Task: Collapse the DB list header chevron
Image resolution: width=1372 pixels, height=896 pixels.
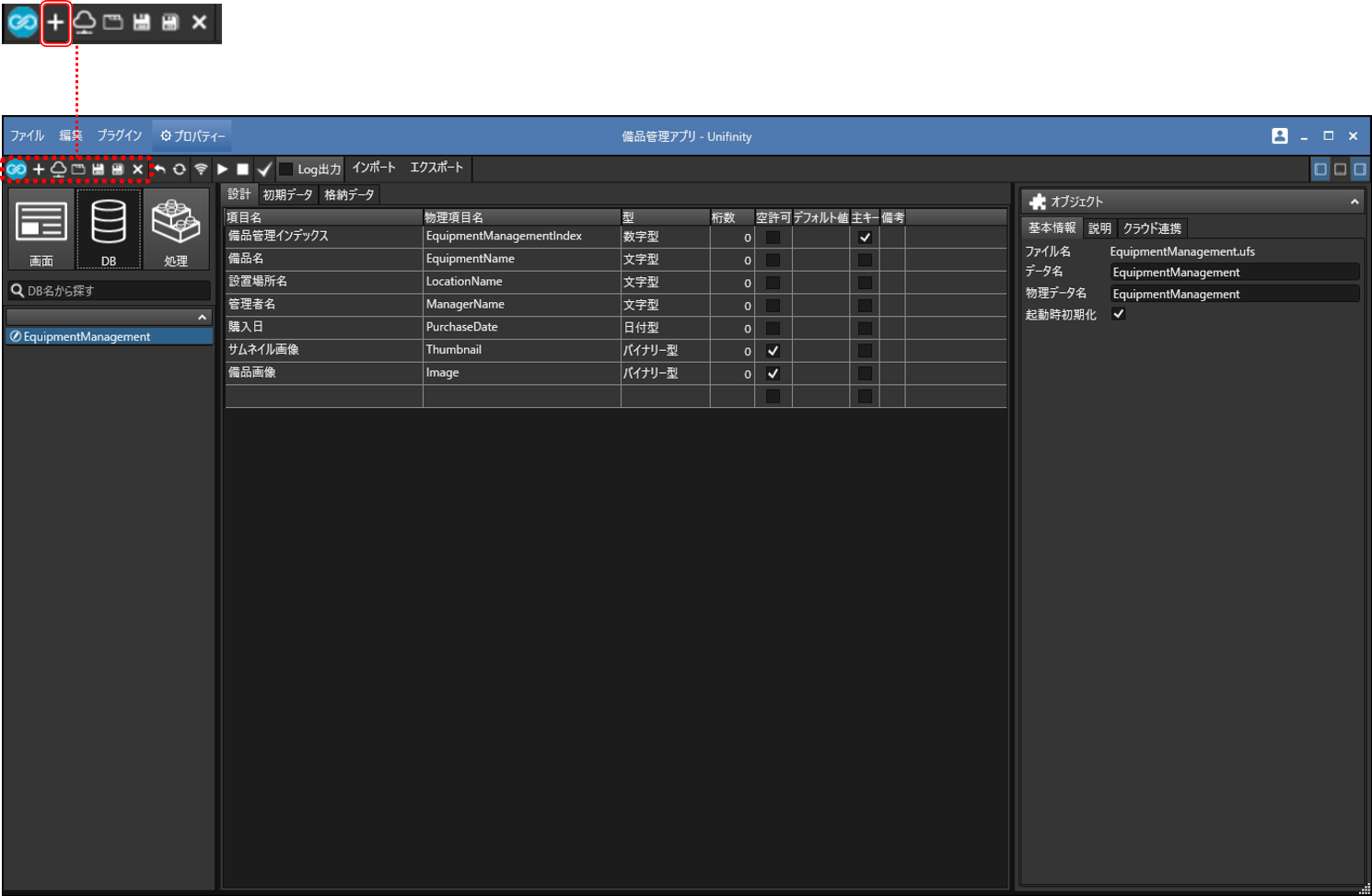Action: [x=202, y=318]
